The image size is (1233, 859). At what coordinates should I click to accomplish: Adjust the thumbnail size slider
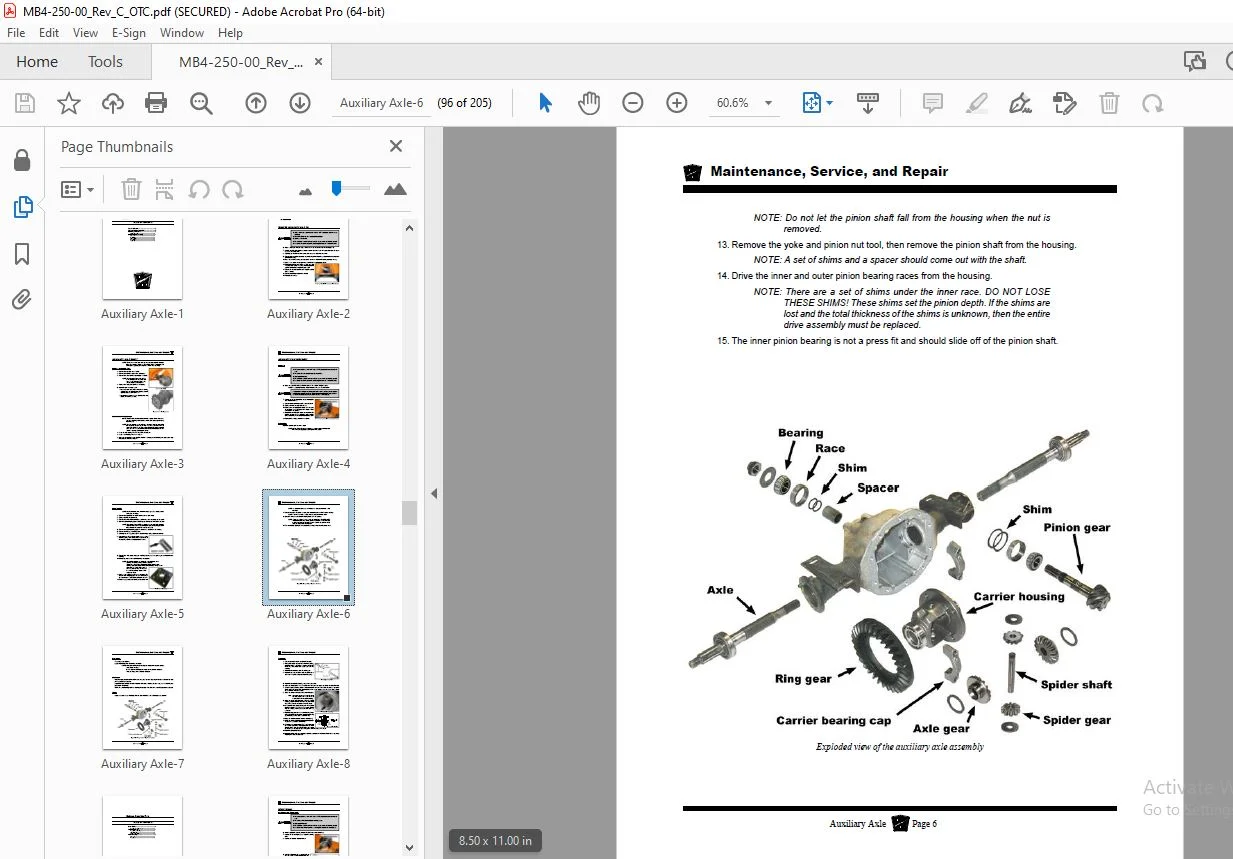[337, 186]
